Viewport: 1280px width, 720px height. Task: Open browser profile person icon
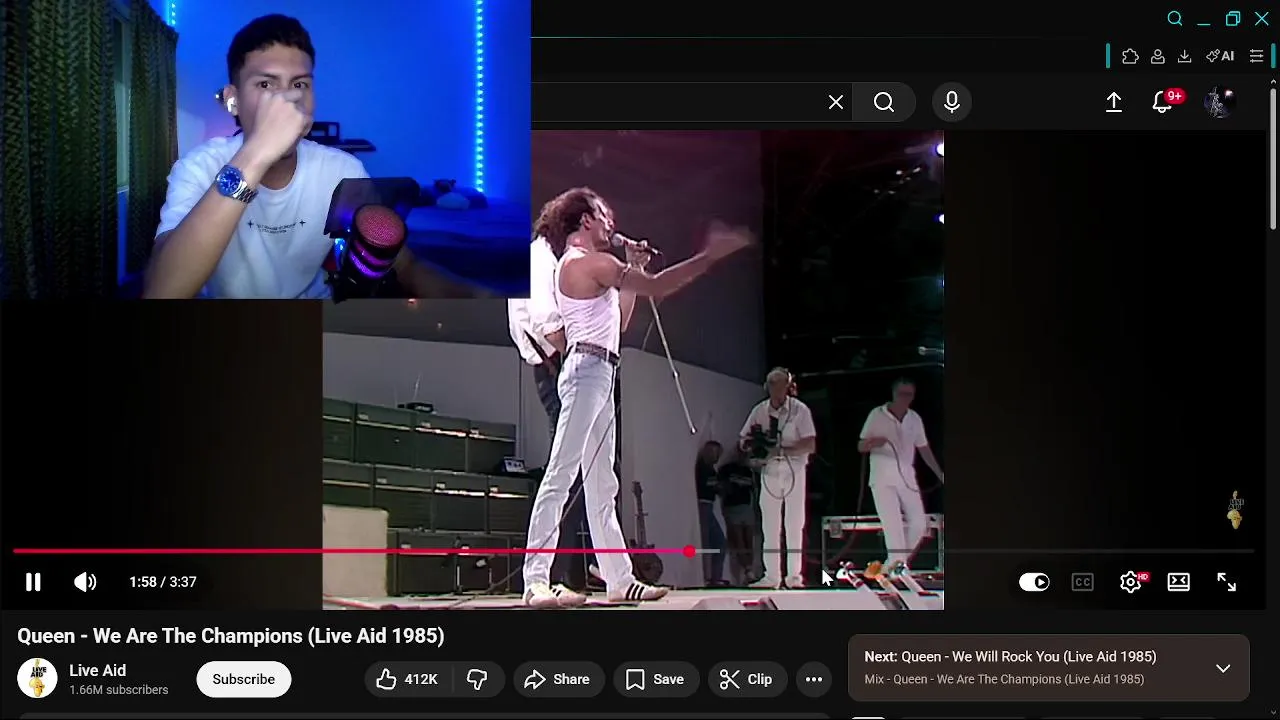tap(1157, 57)
